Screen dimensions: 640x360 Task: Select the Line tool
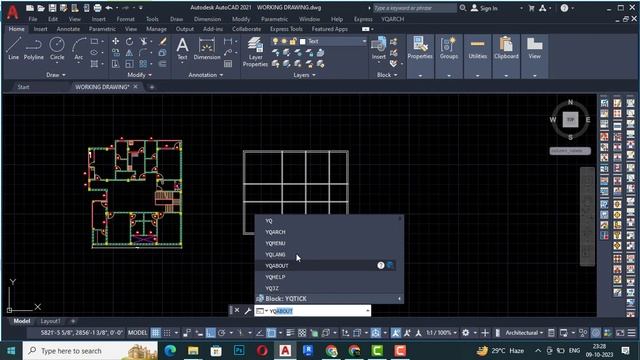click(13, 49)
